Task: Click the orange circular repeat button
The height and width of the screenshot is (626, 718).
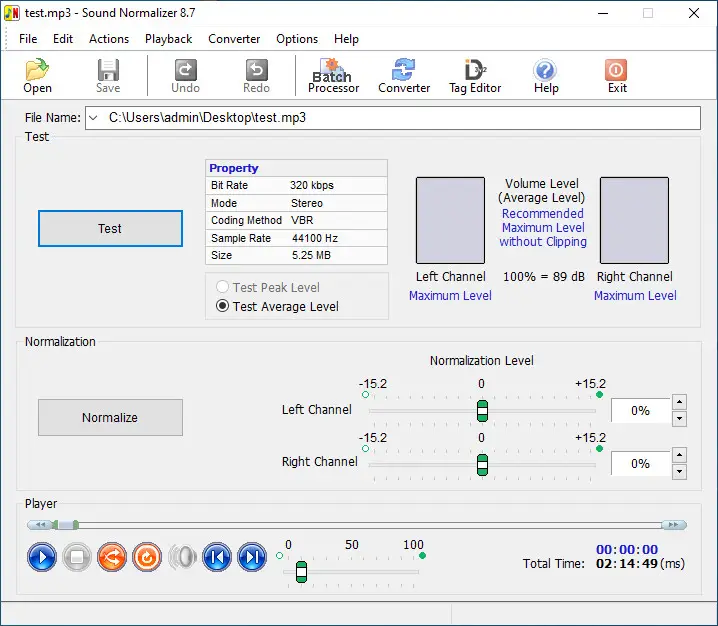Action: tap(147, 557)
